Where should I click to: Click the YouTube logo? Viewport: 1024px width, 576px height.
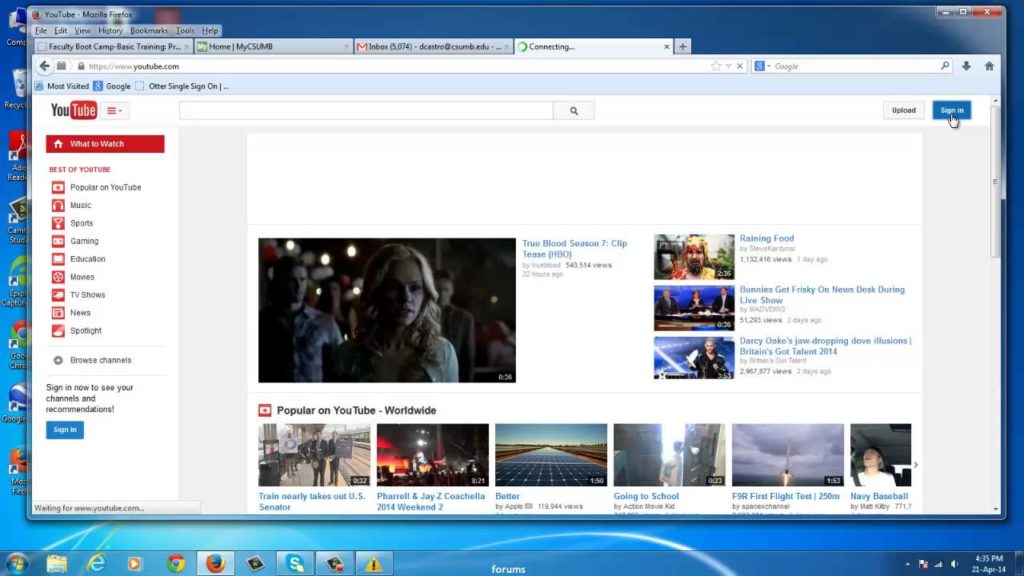[x=74, y=110]
